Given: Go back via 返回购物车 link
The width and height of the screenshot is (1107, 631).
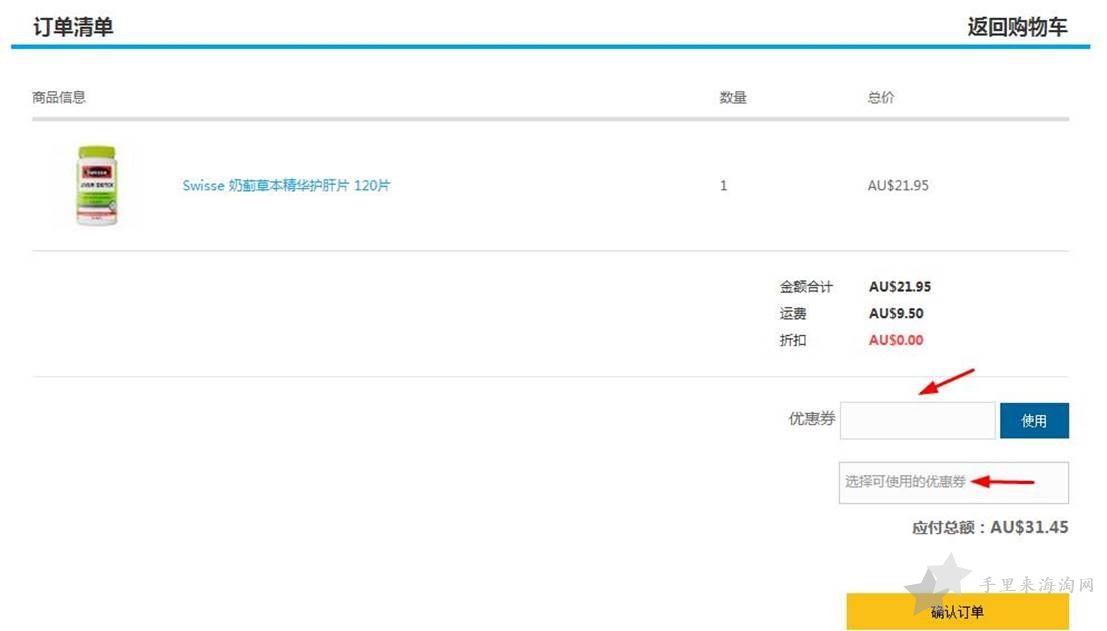Looking at the screenshot, I should [1017, 27].
